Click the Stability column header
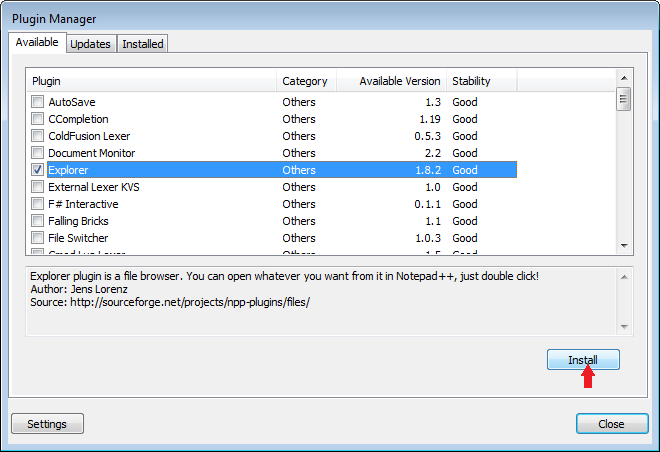This screenshot has height=452, width=660. pyautogui.click(x=481, y=81)
